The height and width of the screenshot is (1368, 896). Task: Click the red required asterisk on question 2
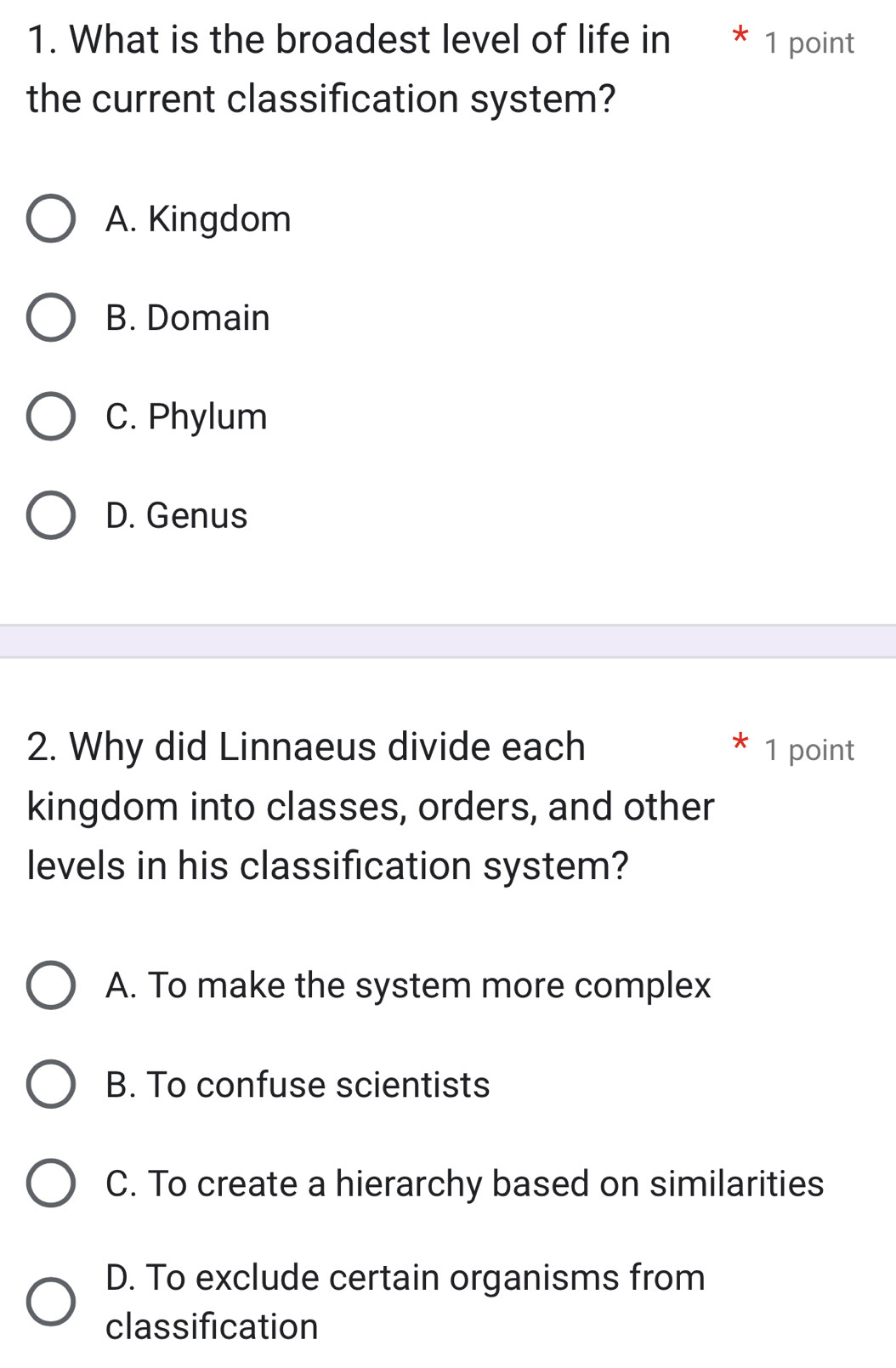[x=740, y=742]
